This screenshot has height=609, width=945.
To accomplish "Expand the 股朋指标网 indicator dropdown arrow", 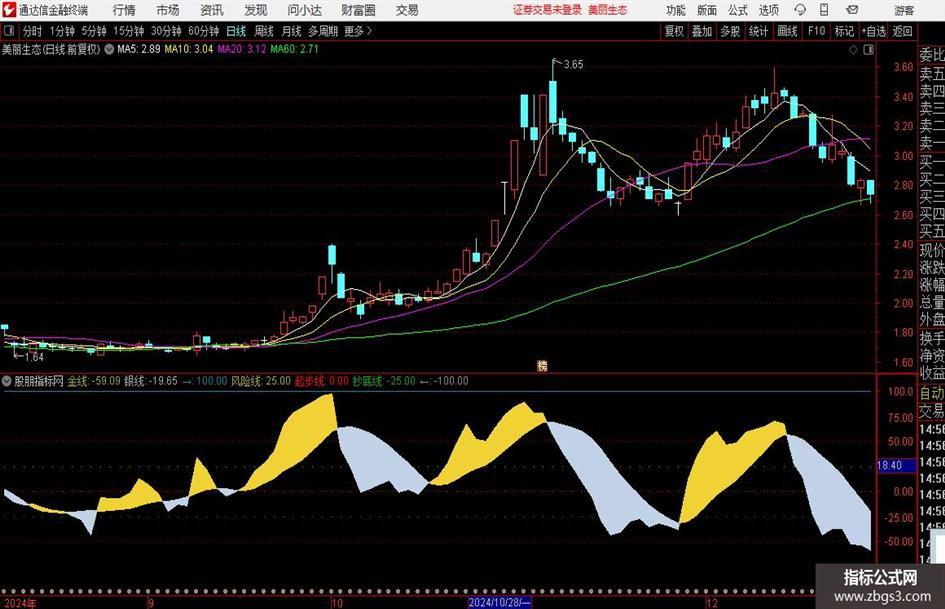I will click(x=7, y=381).
